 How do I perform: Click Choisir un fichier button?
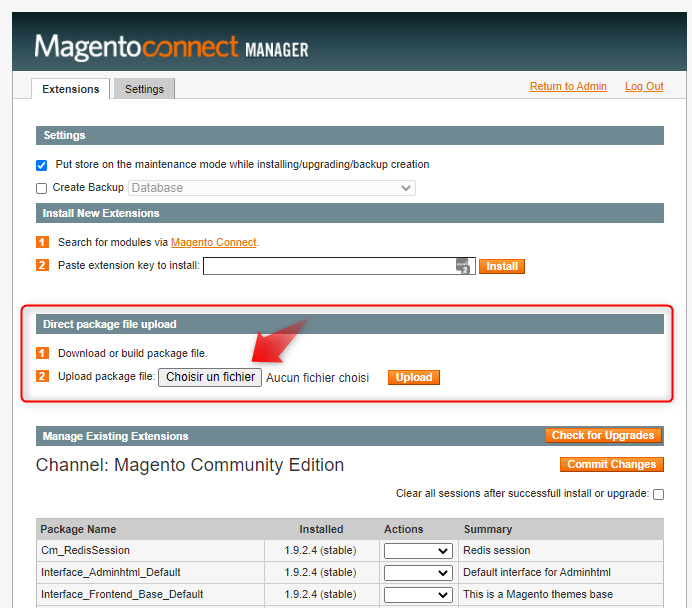(x=210, y=377)
